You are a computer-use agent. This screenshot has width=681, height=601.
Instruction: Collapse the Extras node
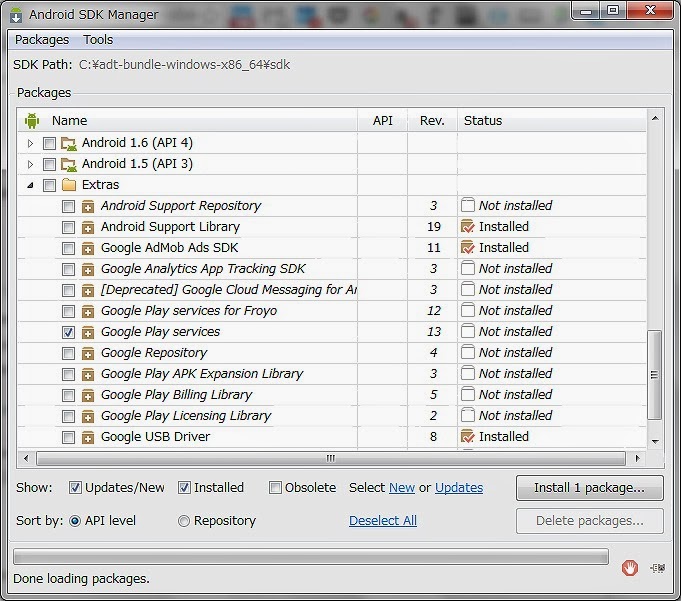pyautogui.click(x=30, y=185)
